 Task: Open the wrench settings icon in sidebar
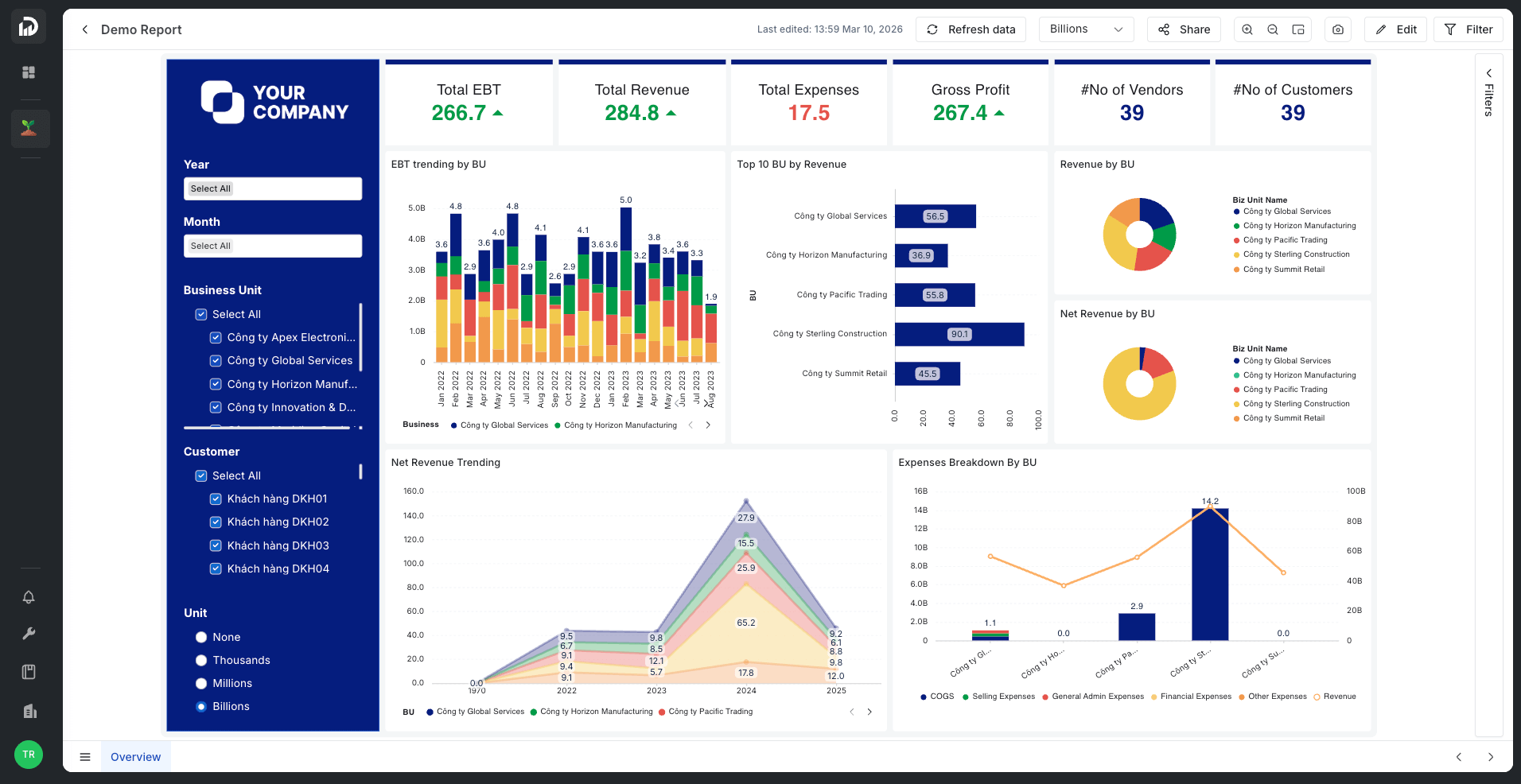pyautogui.click(x=29, y=634)
